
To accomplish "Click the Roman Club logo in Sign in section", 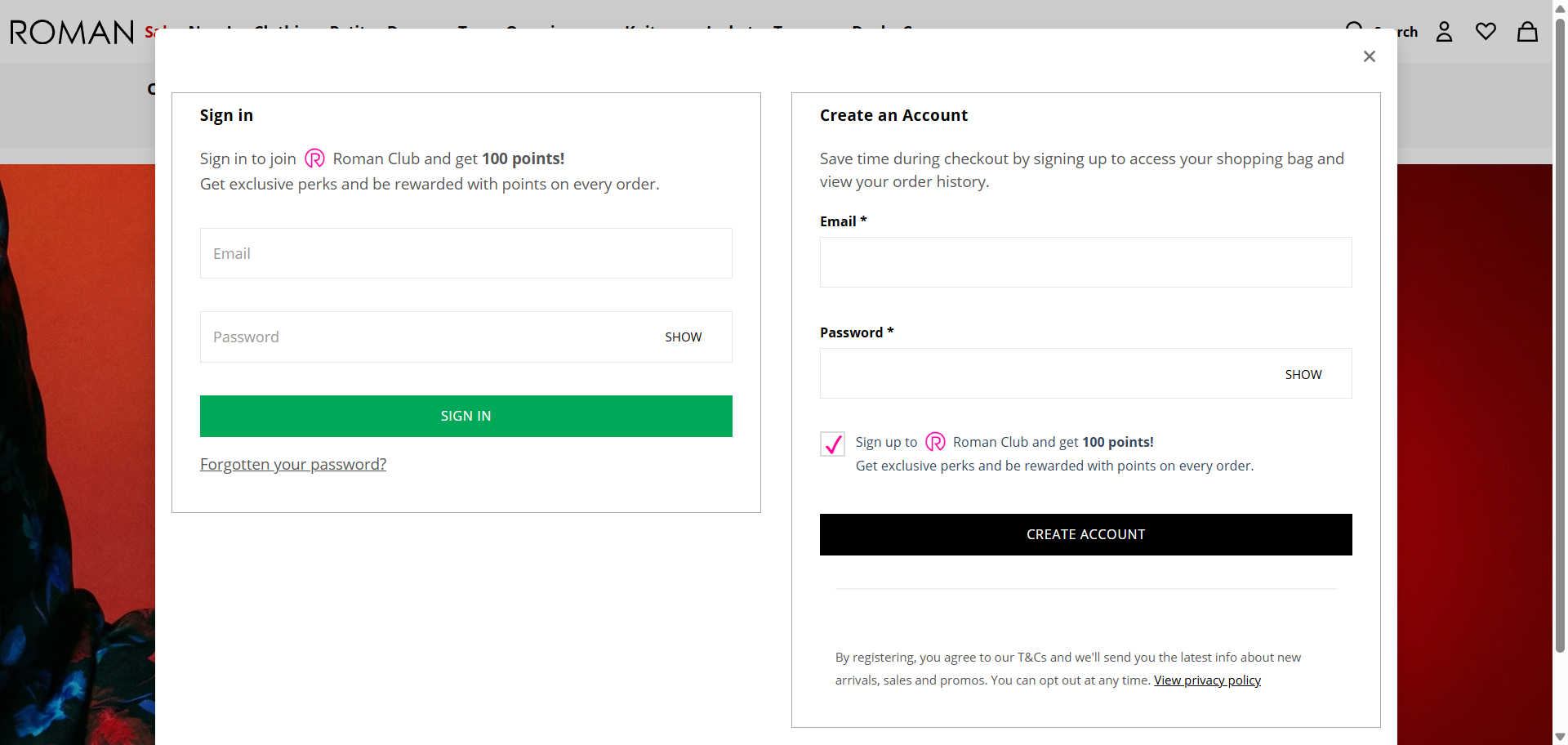I will point(314,158).
